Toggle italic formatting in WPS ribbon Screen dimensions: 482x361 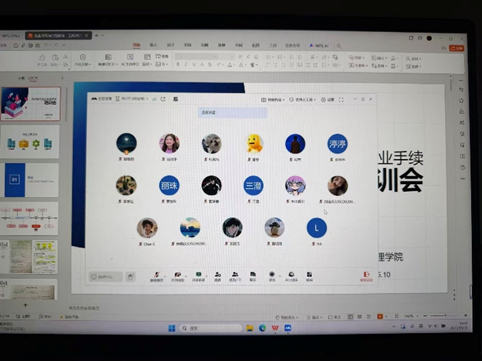tap(186, 65)
